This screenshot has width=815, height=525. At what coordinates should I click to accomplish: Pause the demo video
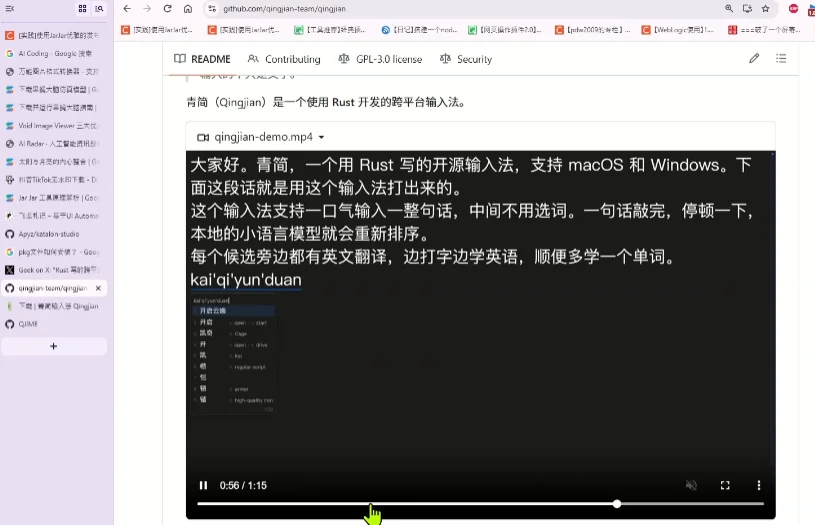coord(203,485)
